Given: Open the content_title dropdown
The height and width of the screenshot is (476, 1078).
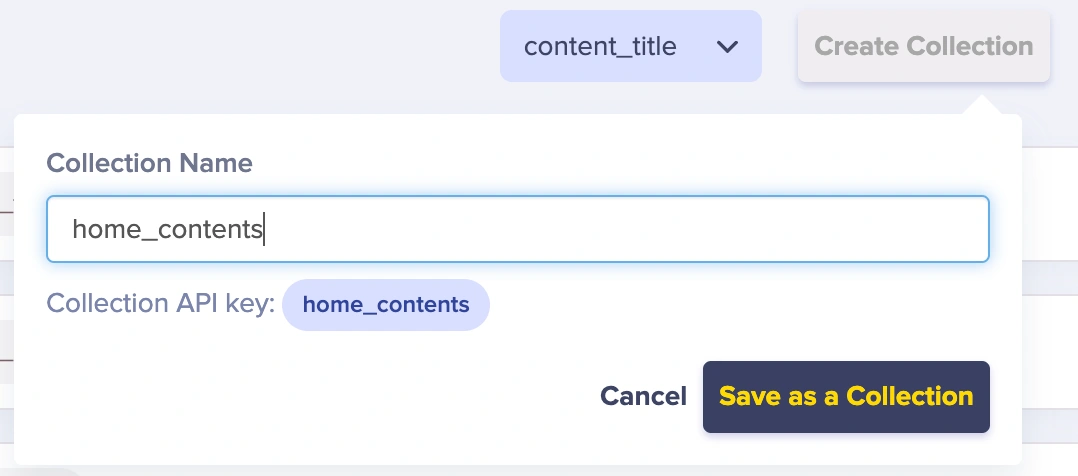Looking at the screenshot, I should click(x=630, y=46).
